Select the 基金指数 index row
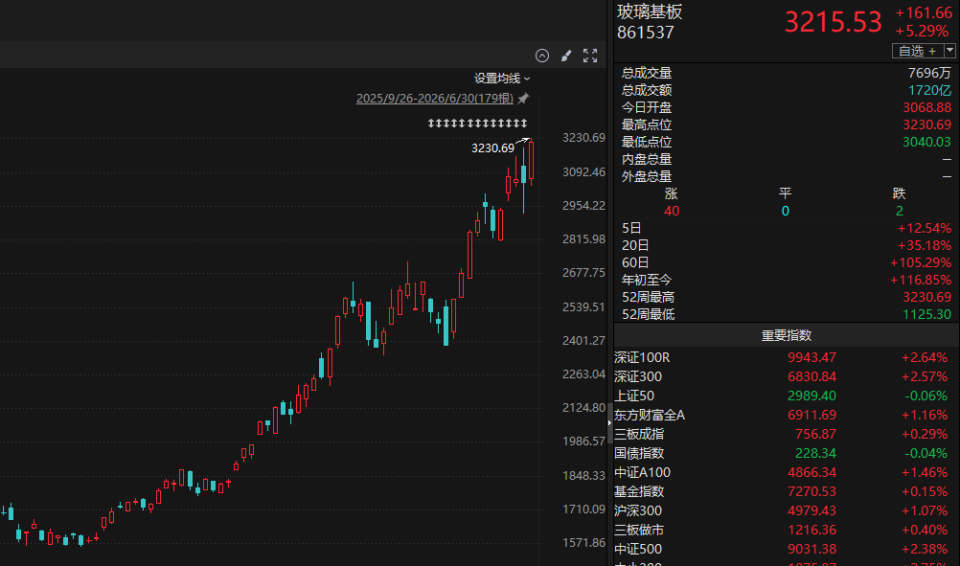 (786, 491)
